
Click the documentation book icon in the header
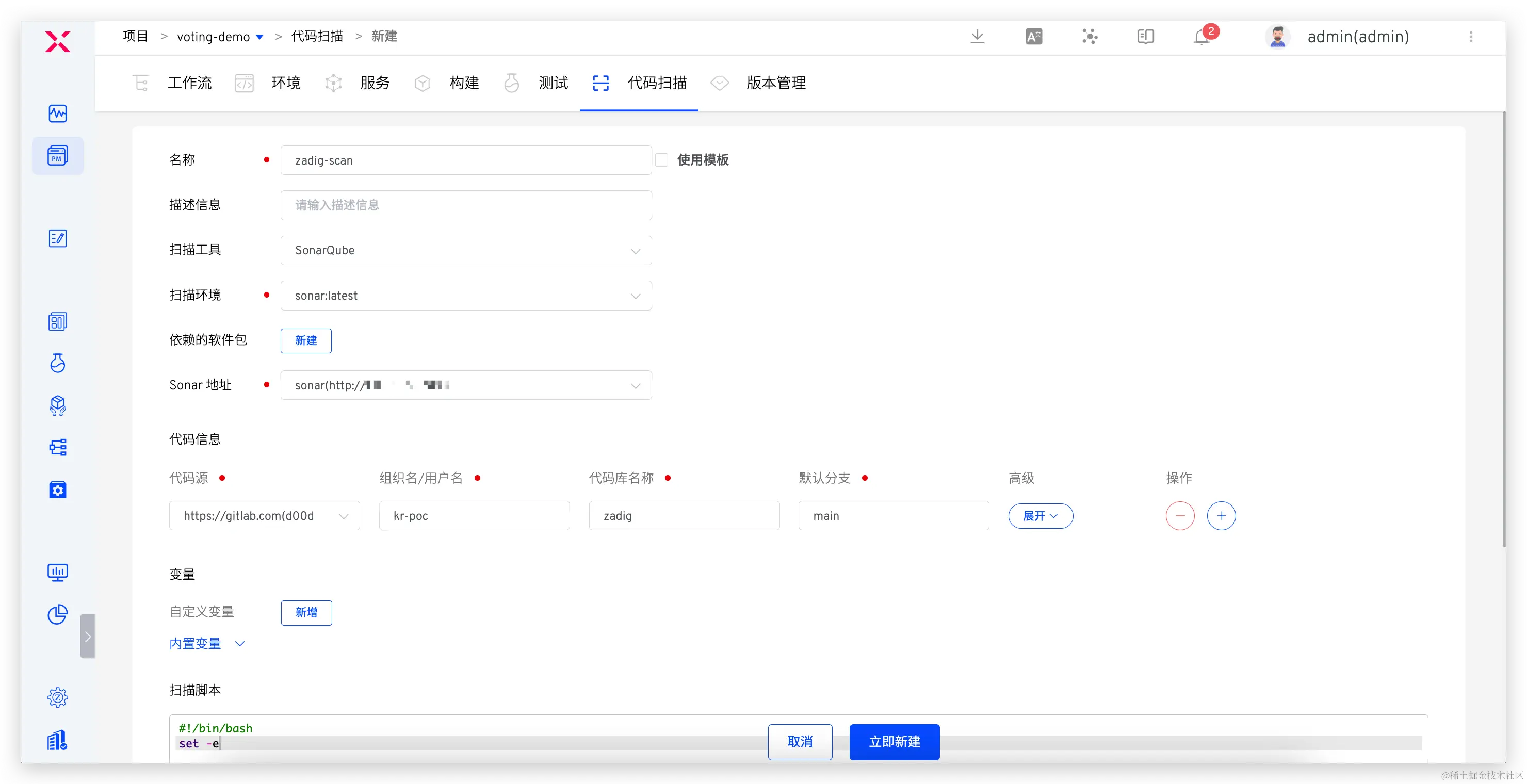(x=1145, y=37)
